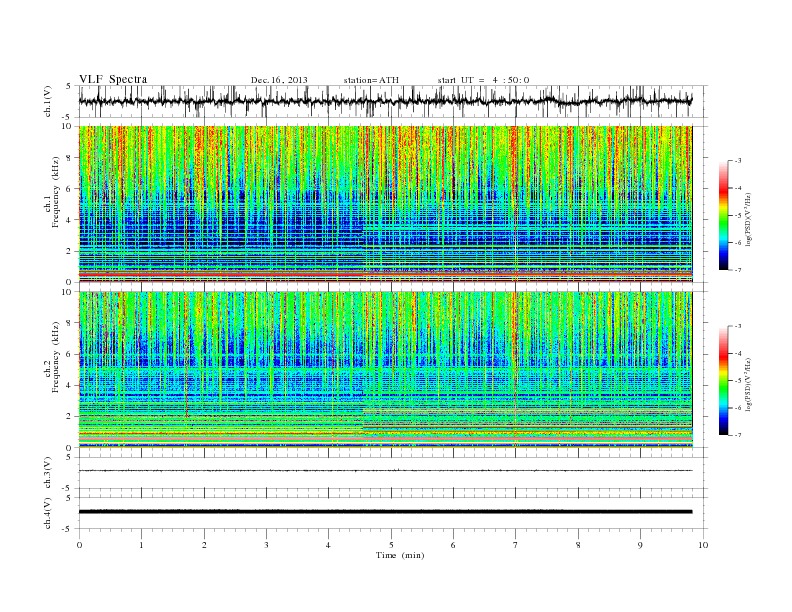
Task: Click the "4" kHz tick on ch.2 axis
Action: coord(70,385)
